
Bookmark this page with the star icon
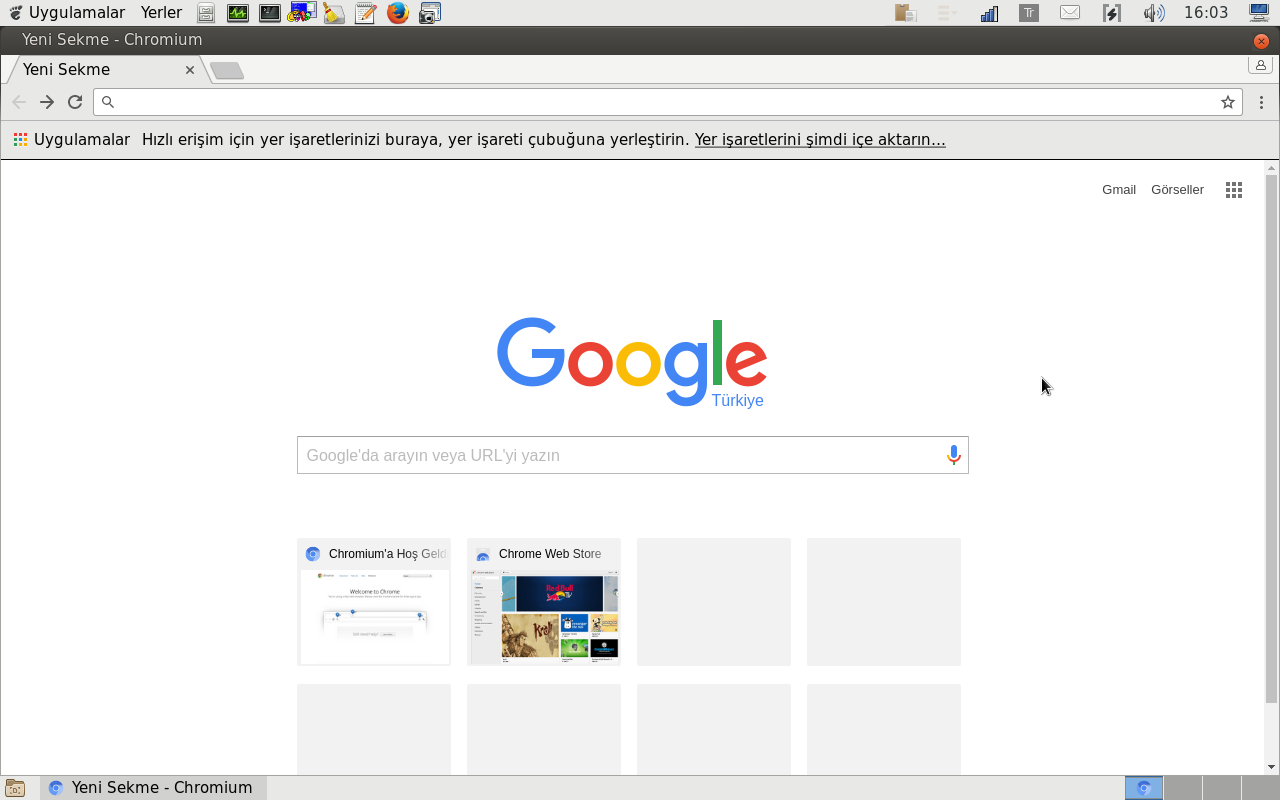[x=1228, y=102]
